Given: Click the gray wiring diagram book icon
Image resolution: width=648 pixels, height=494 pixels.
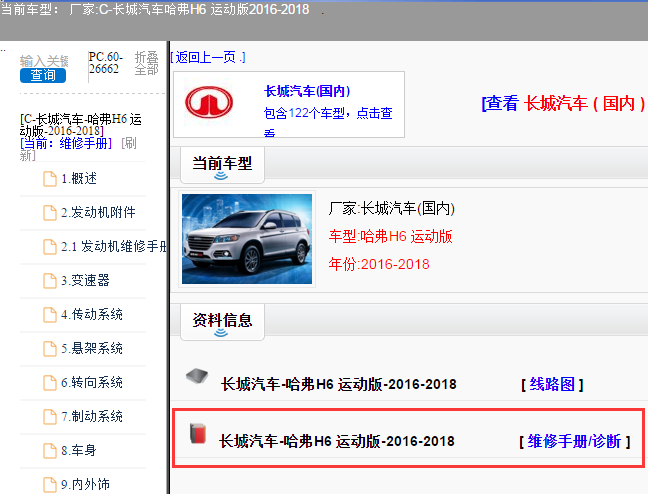Looking at the screenshot, I should click(x=197, y=376).
